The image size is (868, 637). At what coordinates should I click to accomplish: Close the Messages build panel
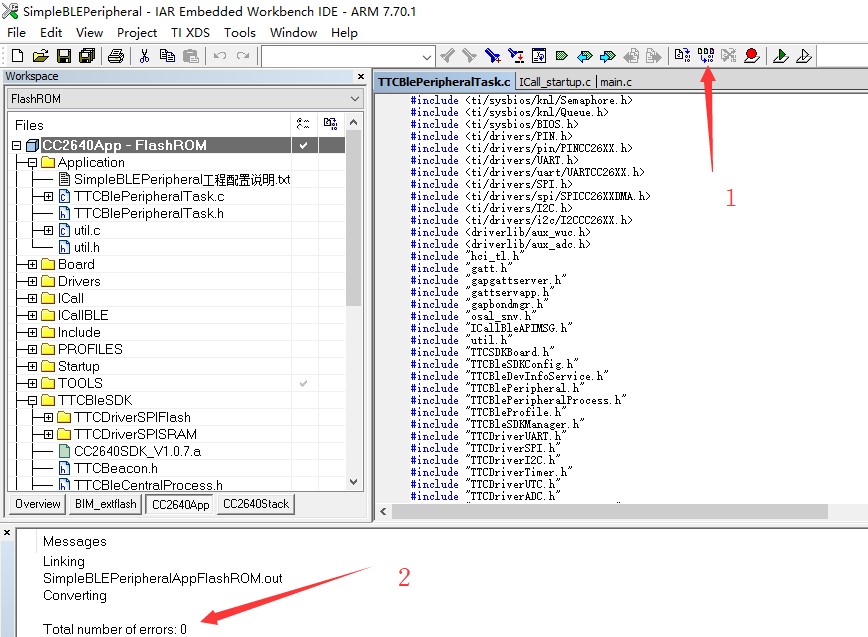tap(7, 533)
